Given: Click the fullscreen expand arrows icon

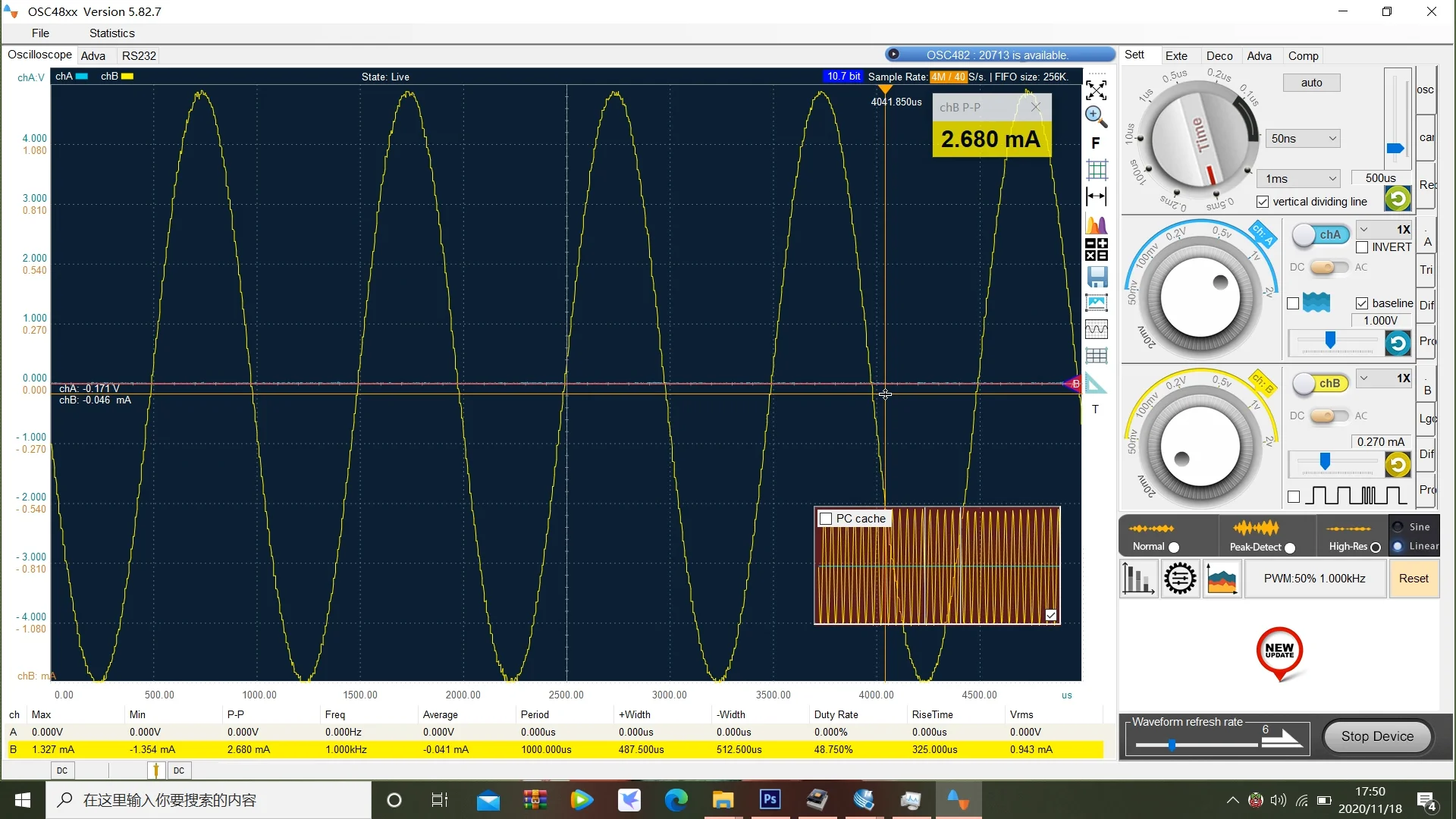Looking at the screenshot, I should point(1096,90).
